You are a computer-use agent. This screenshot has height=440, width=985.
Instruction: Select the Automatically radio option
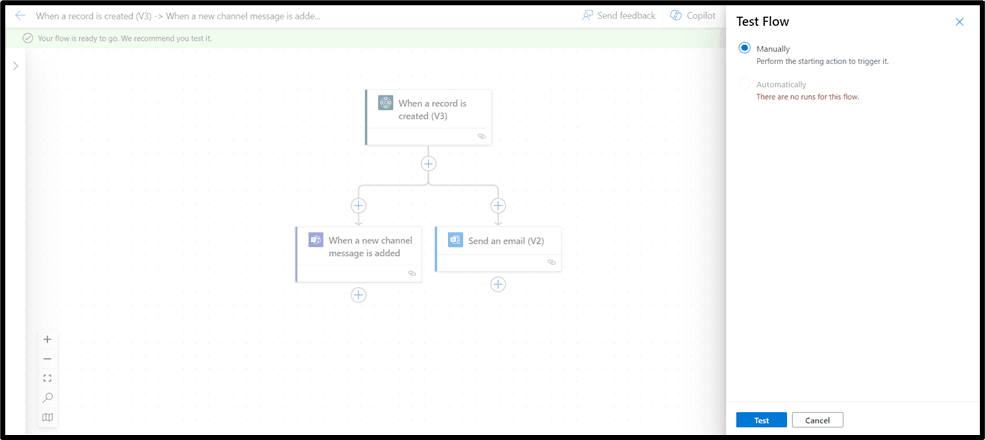tap(744, 85)
